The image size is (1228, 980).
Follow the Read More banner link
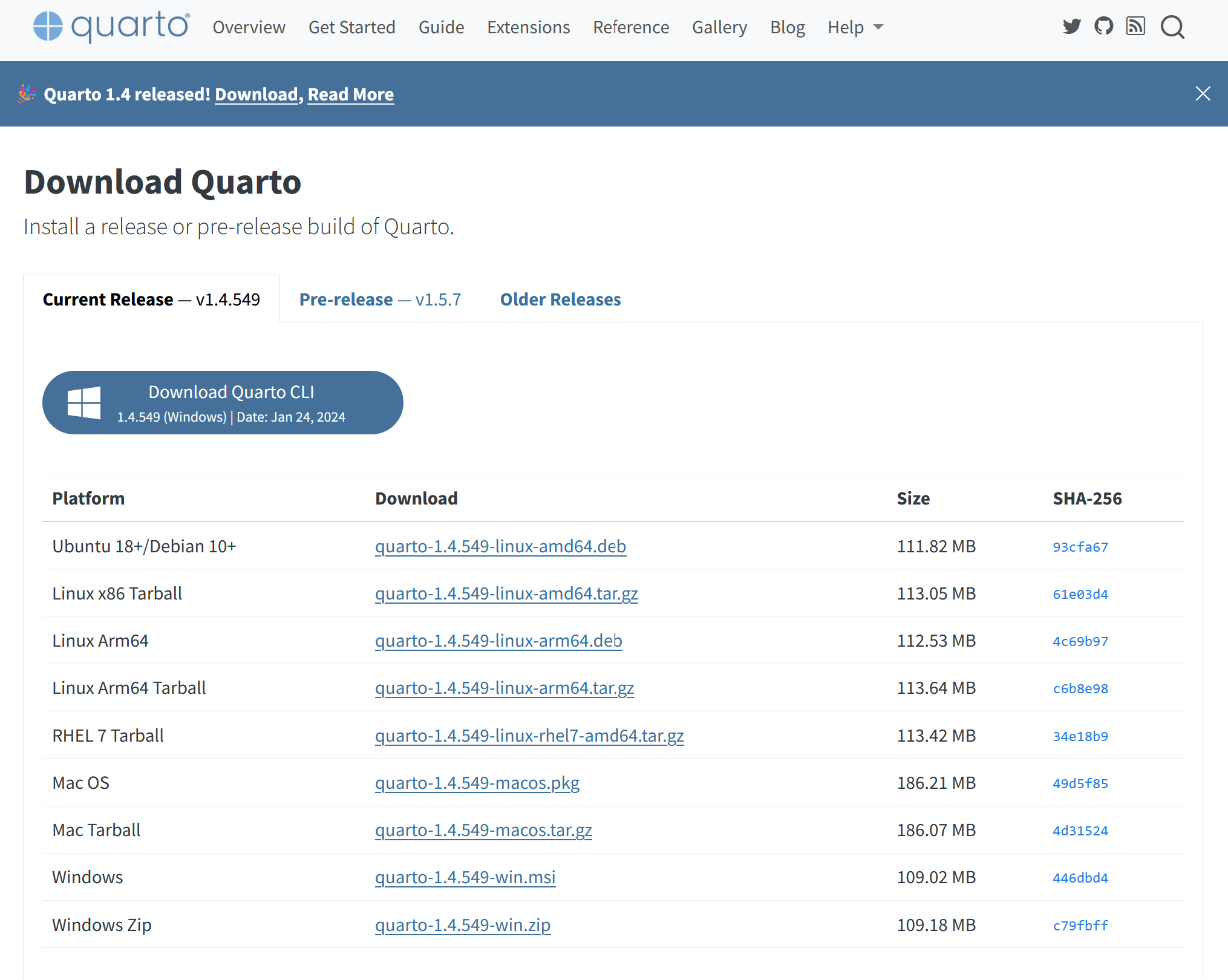point(351,94)
